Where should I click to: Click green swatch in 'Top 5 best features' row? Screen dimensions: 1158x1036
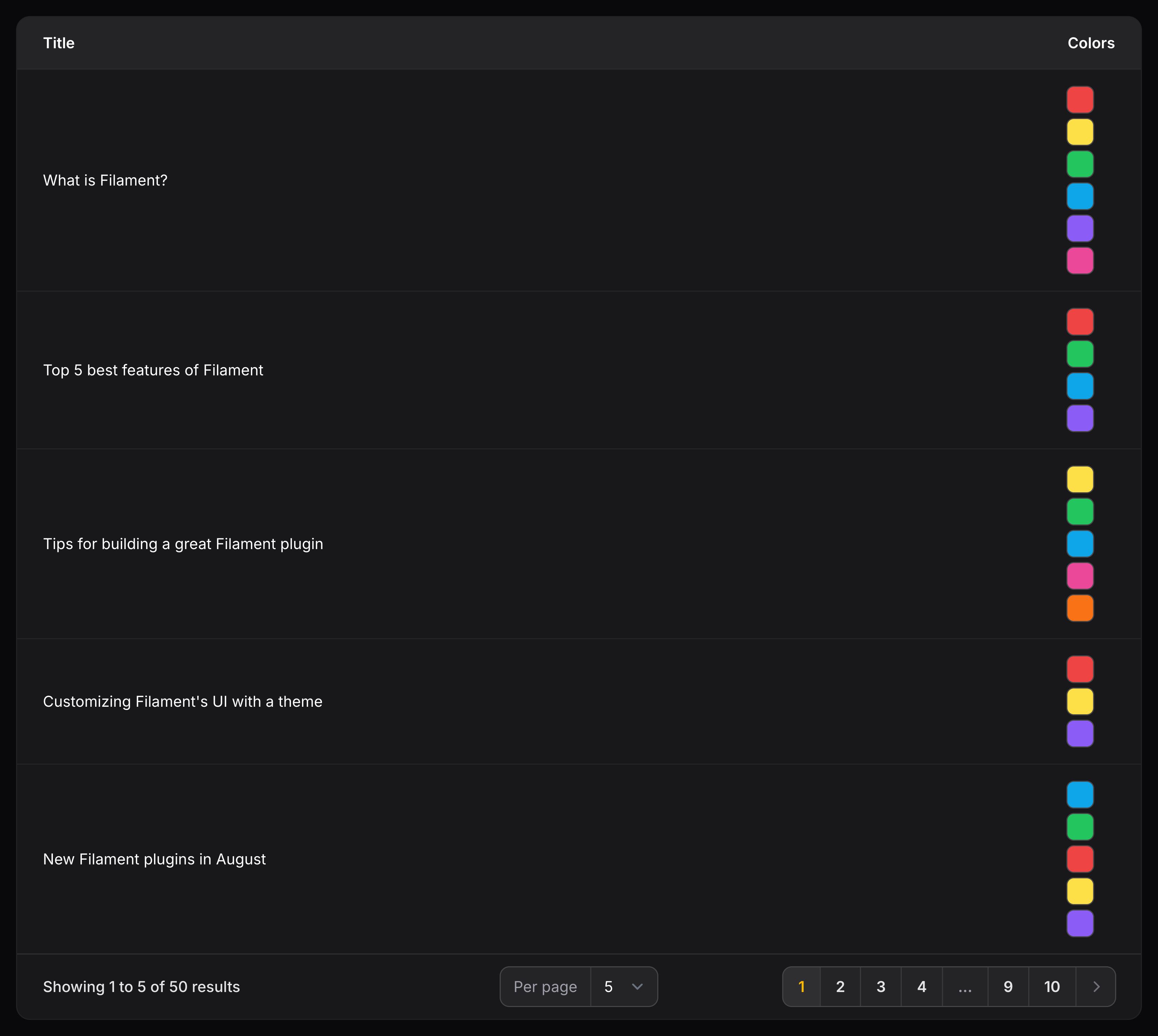pyautogui.click(x=1080, y=354)
